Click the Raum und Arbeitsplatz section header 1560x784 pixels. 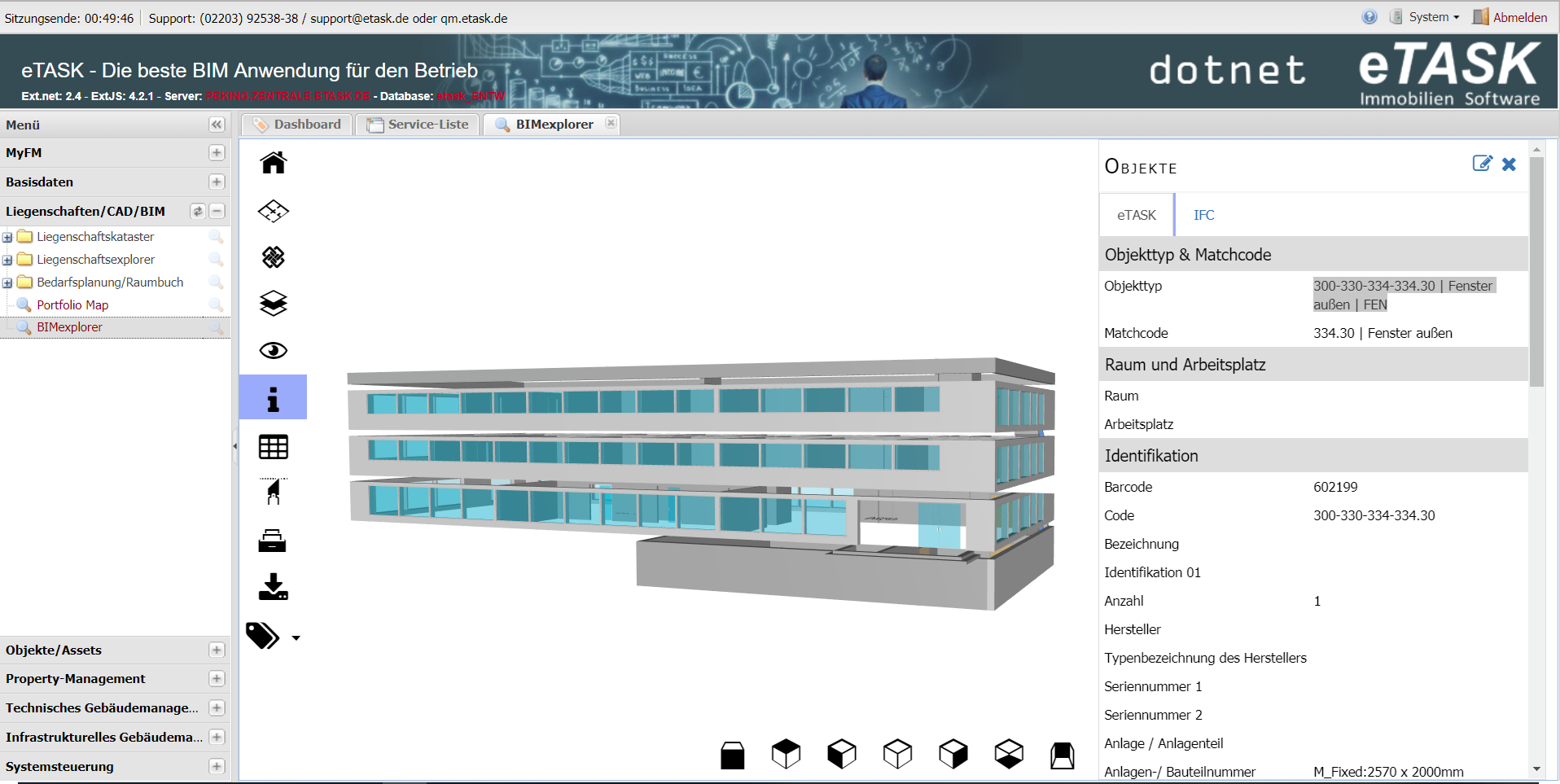[1313, 365]
